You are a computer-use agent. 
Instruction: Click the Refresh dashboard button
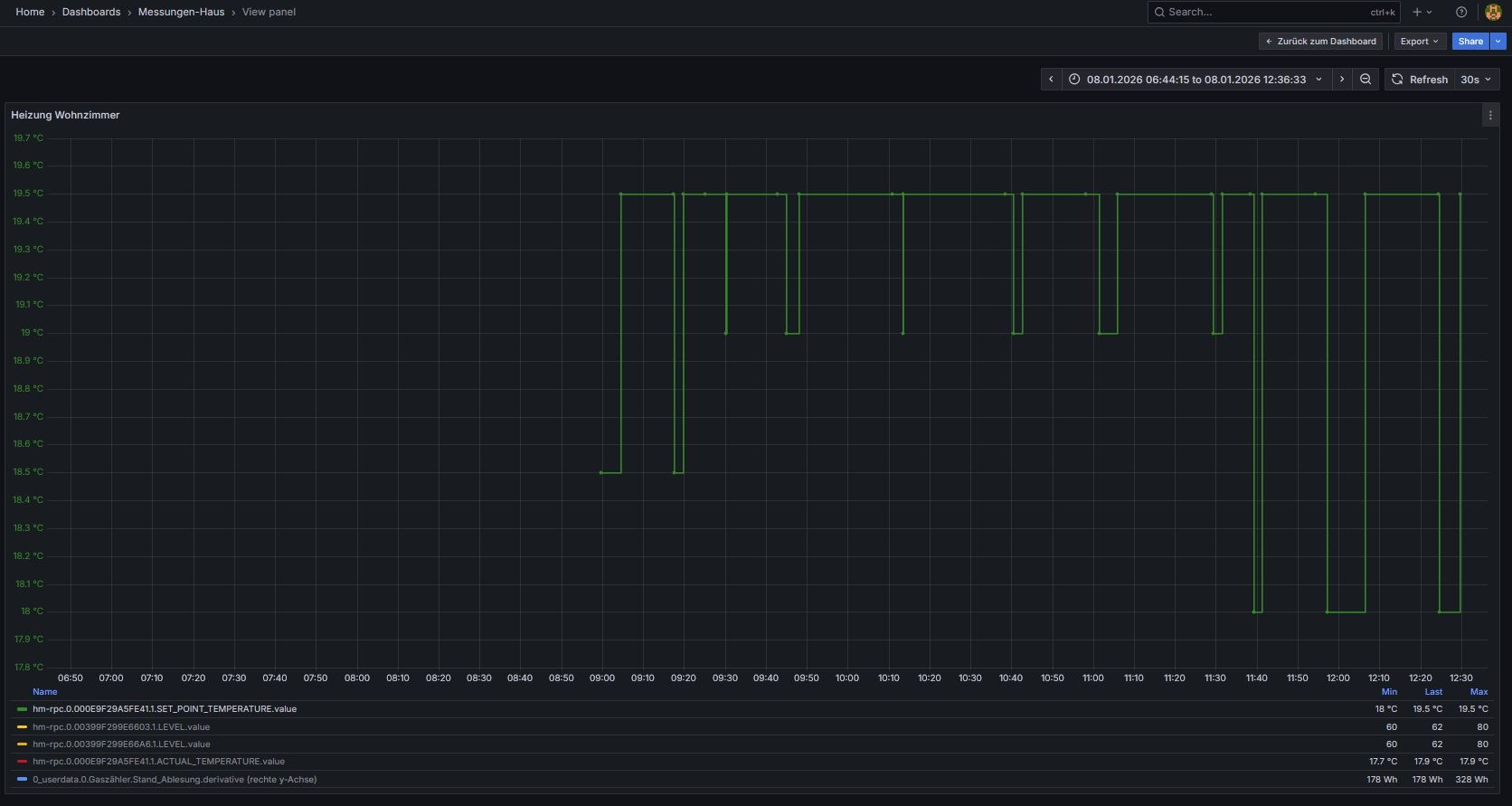1419,80
